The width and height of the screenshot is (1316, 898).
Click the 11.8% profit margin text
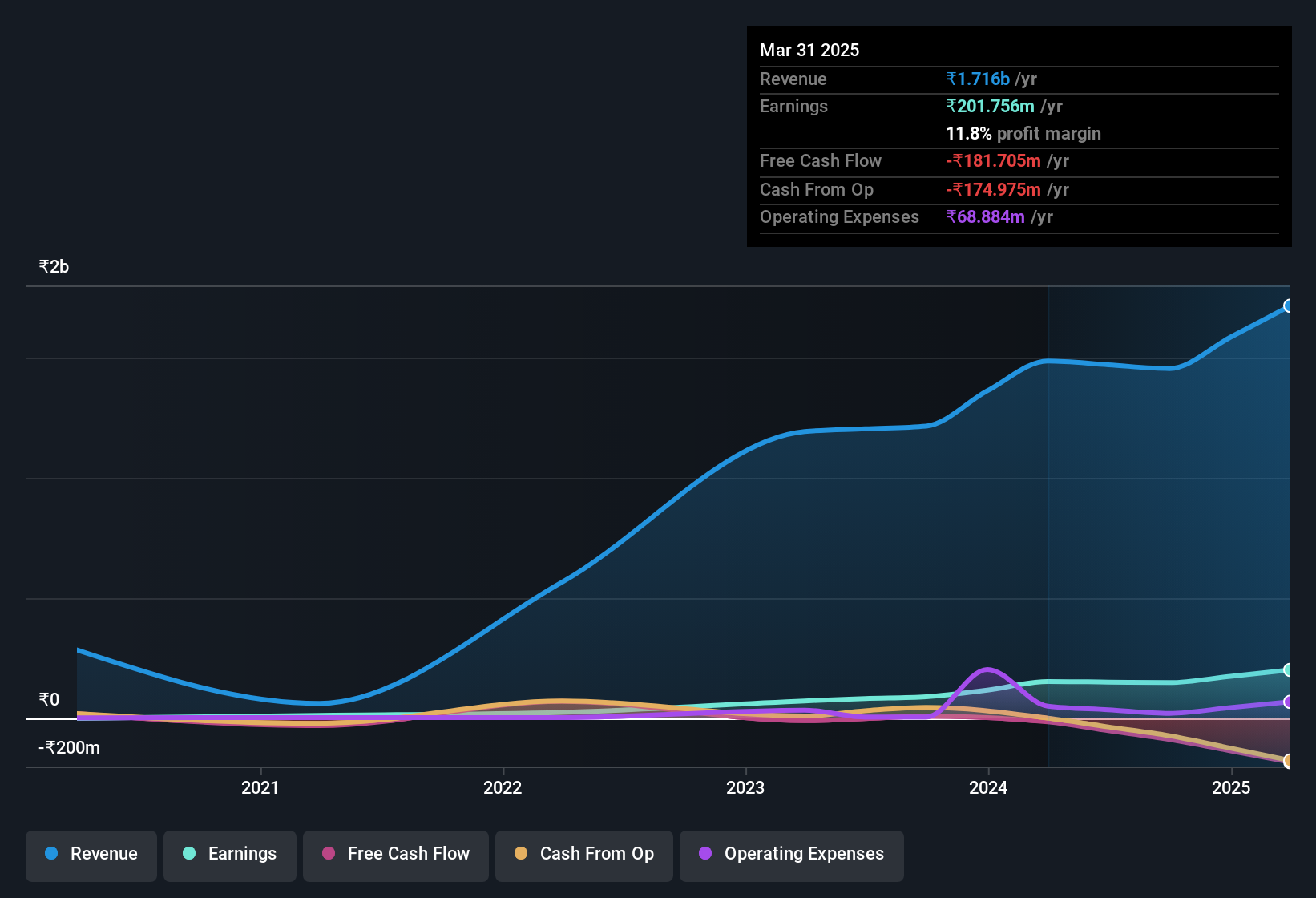point(1023,134)
